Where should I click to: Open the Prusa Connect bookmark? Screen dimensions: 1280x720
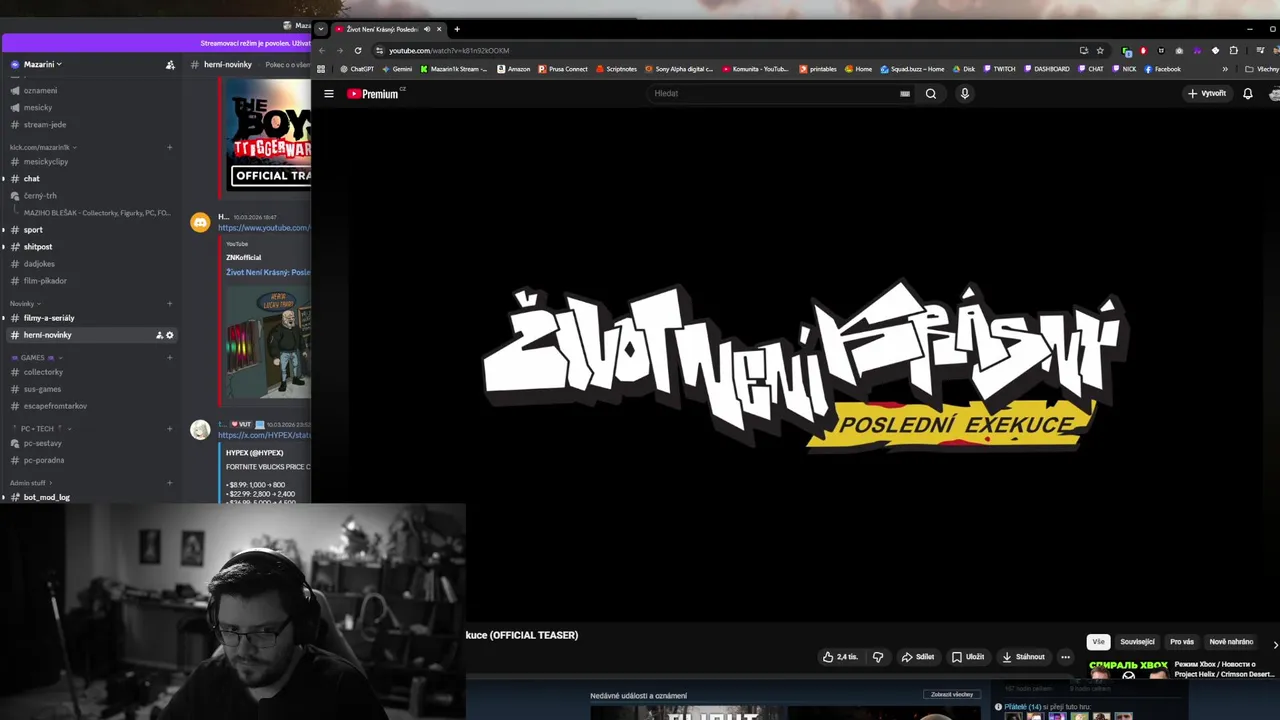[563, 69]
